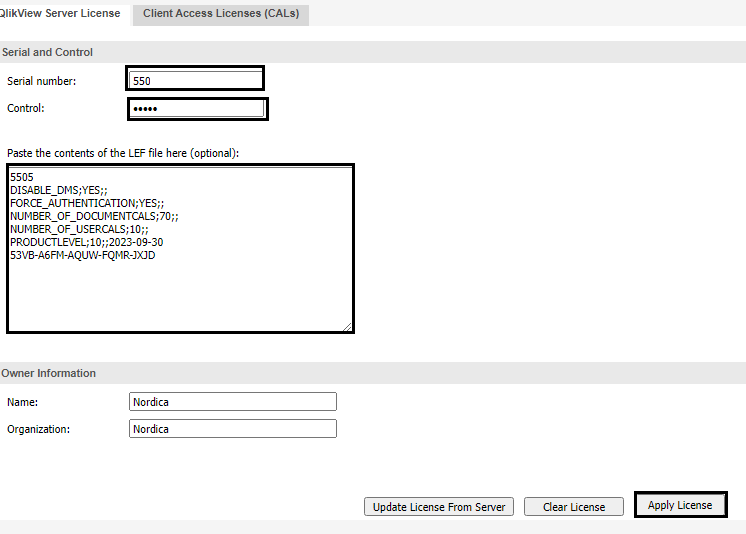Click the DISABLE_DMS;YES;; line
The image size is (746, 534).
point(59,190)
